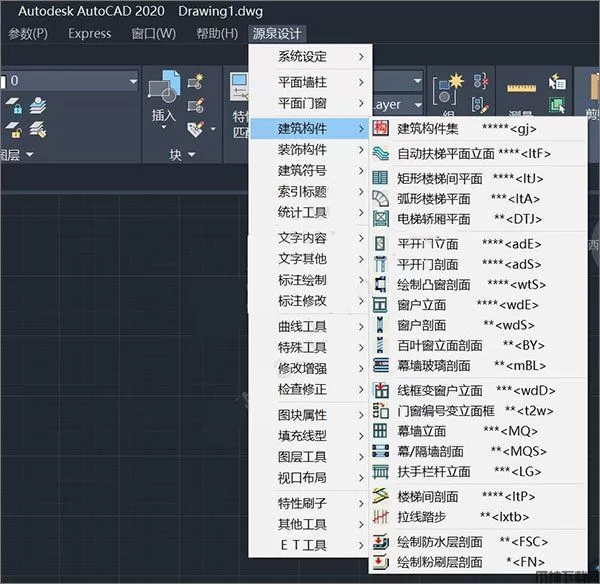The image size is (600, 584).
Task: Click the 拉线踏步 command
Action: (x=422, y=516)
